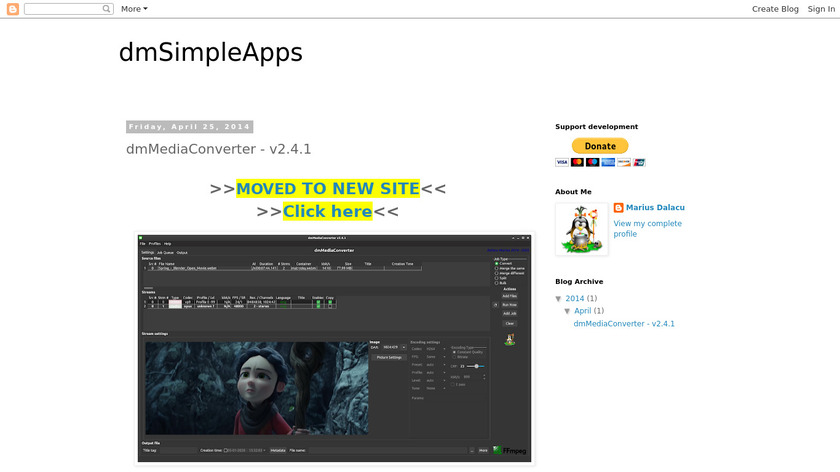This screenshot has height=472, width=840.
Task: Click the orange Blogger logo icon
Action: click(x=13, y=9)
